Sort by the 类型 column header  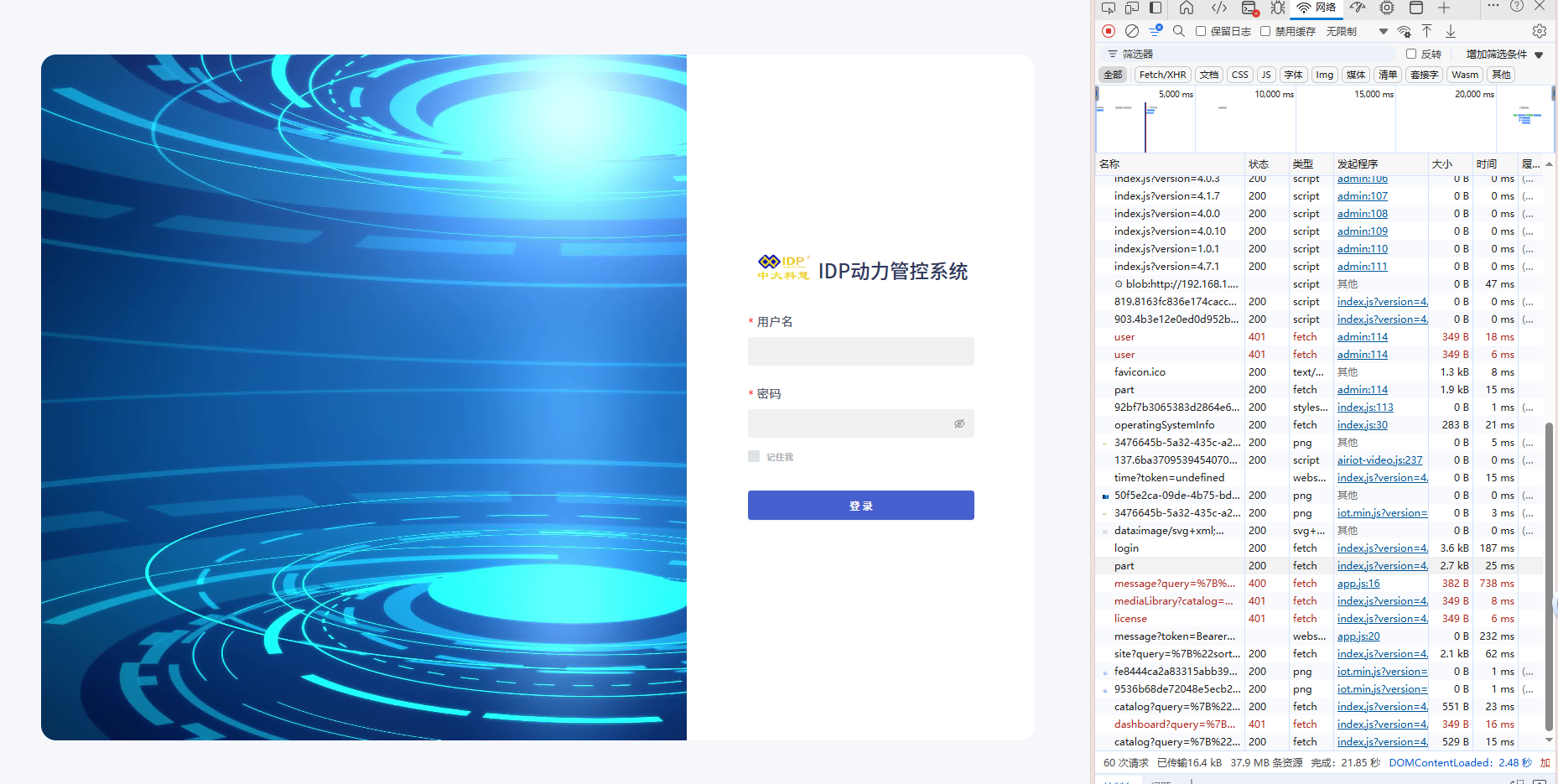tap(1311, 164)
